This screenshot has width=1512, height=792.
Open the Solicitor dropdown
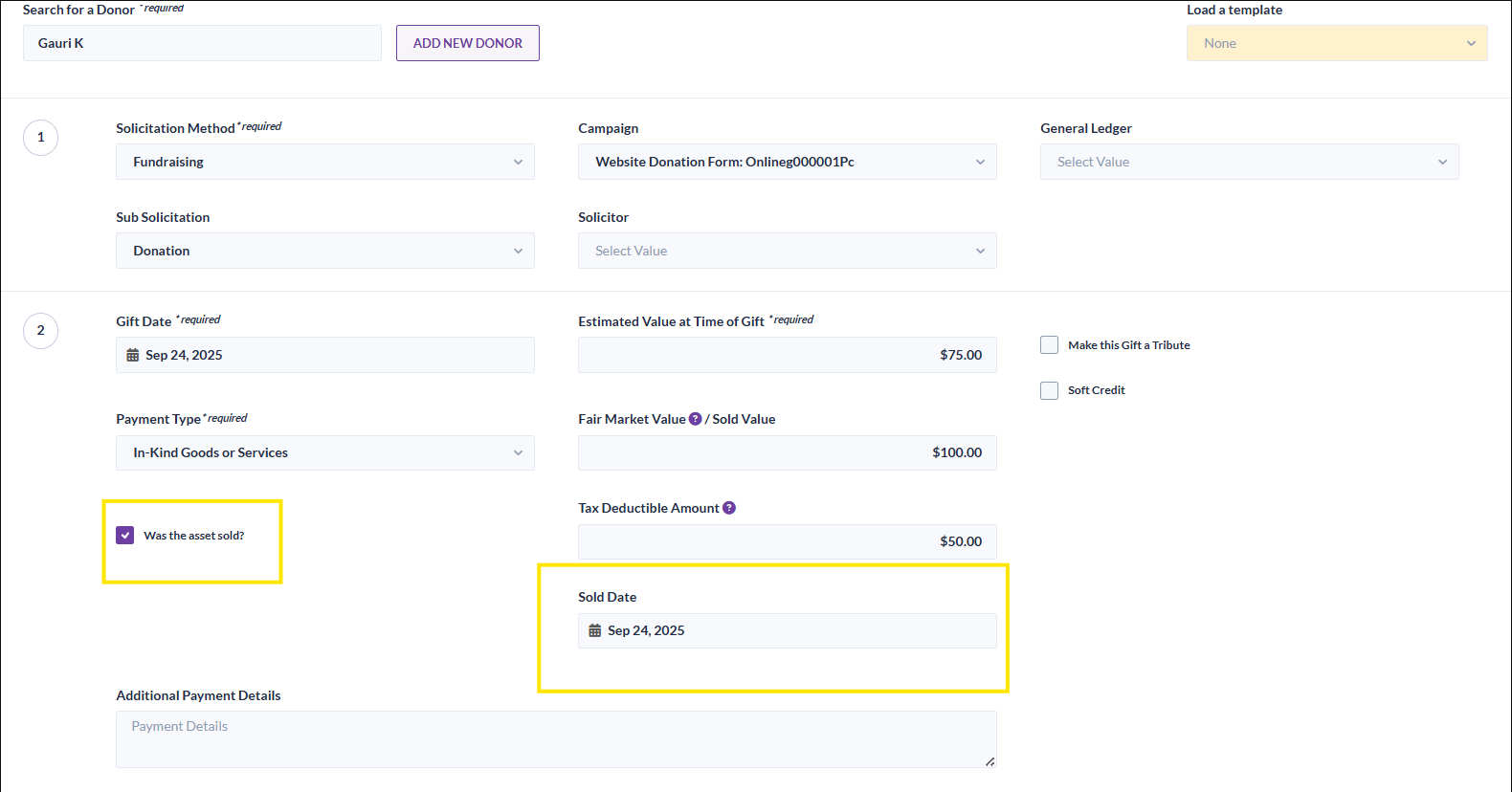[x=787, y=251]
